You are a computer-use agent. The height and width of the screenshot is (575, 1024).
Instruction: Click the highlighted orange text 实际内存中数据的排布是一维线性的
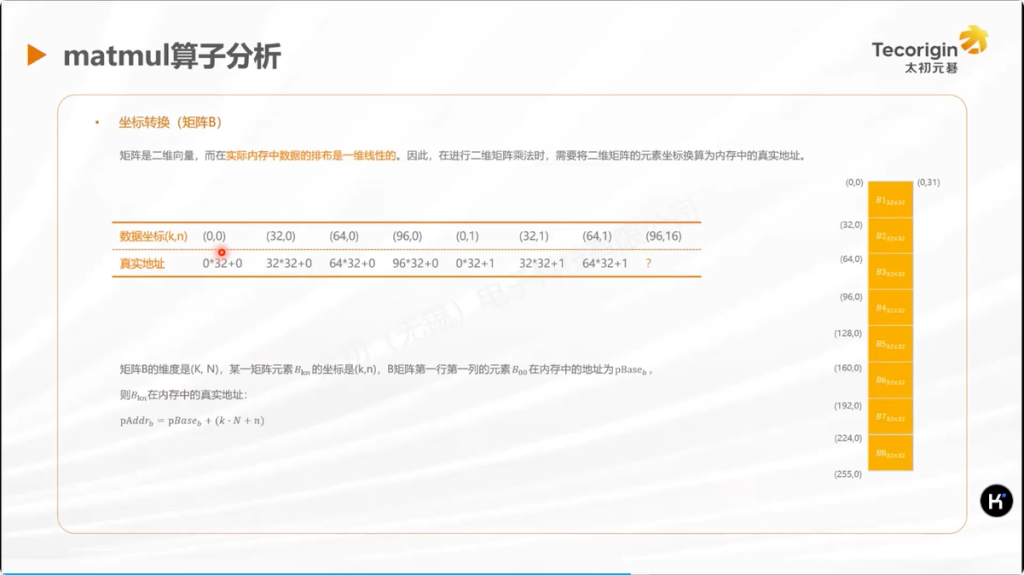tap(311, 156)
